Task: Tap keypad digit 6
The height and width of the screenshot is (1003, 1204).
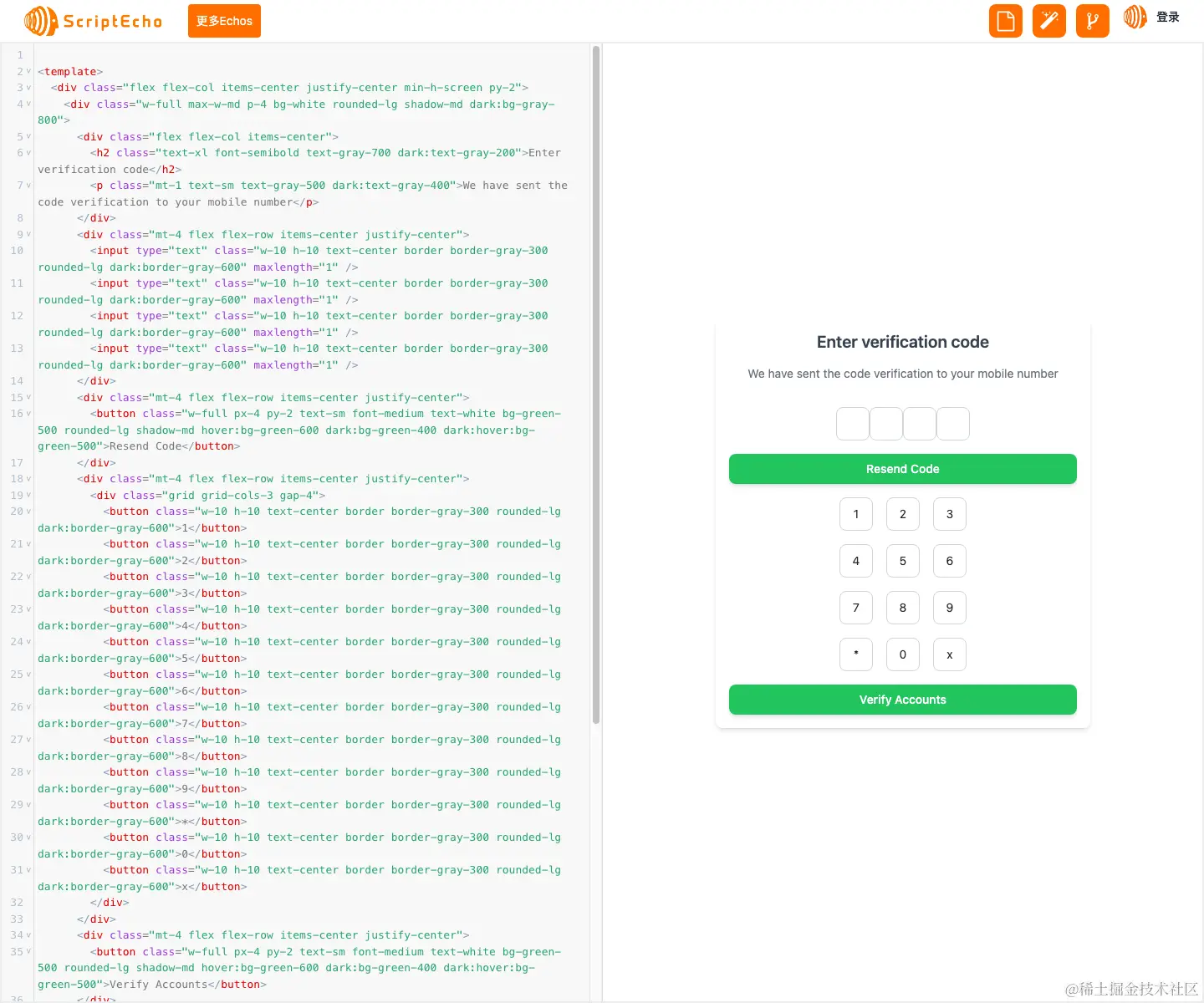Action: click(950, 561)
